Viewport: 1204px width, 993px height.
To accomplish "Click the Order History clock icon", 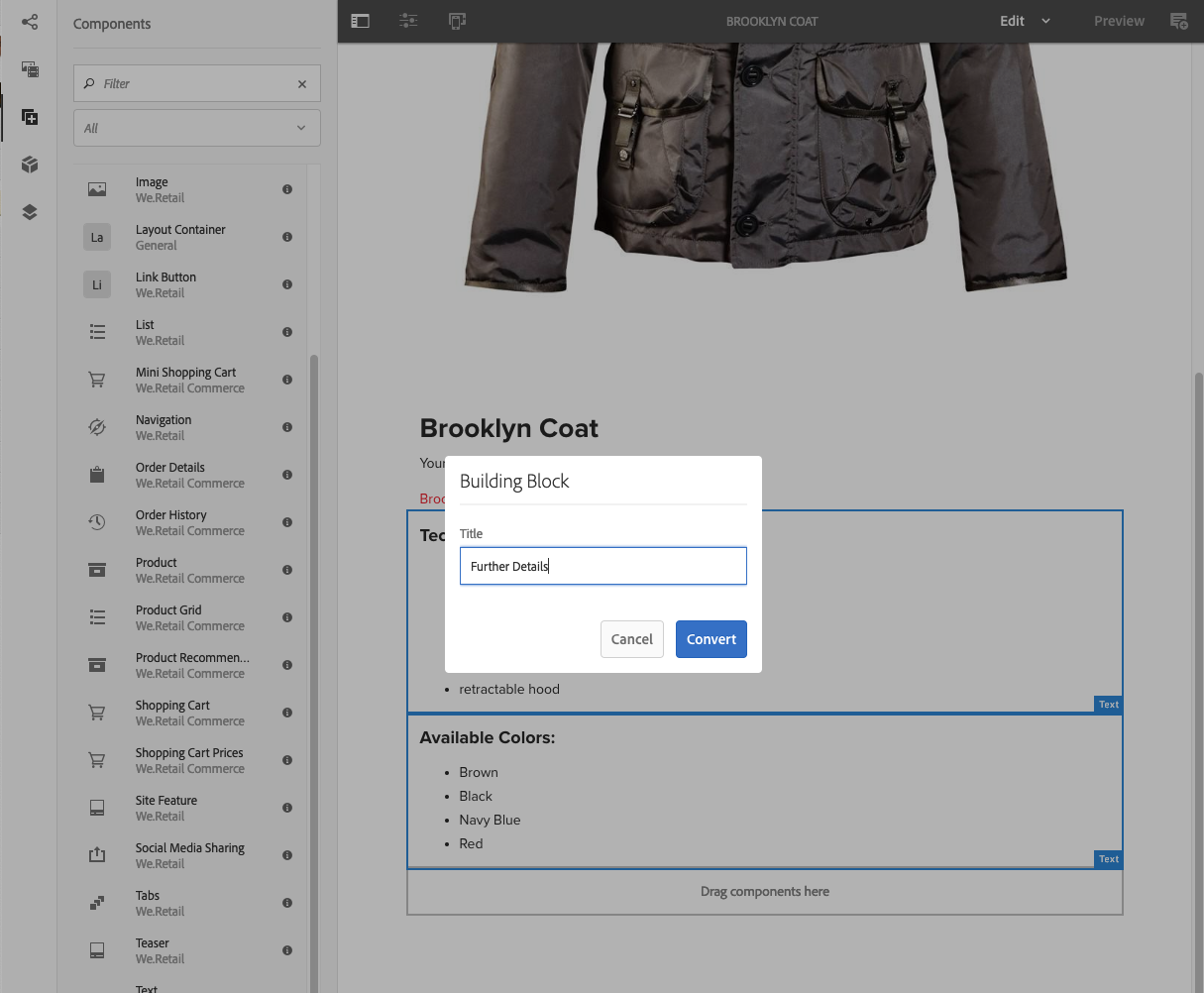I will [x=97, y=522].
